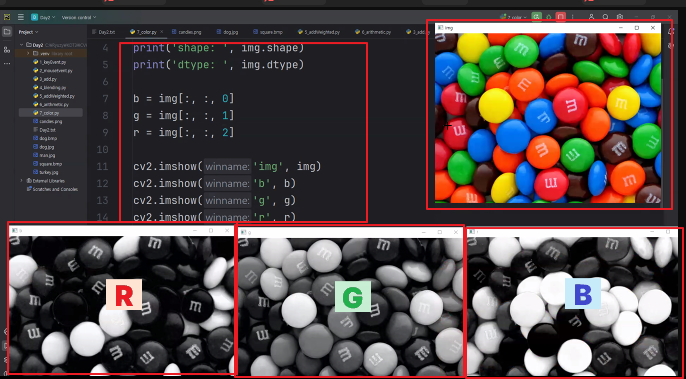
Task: Switch to the candies.png editor tab
Action: [187, 32]
